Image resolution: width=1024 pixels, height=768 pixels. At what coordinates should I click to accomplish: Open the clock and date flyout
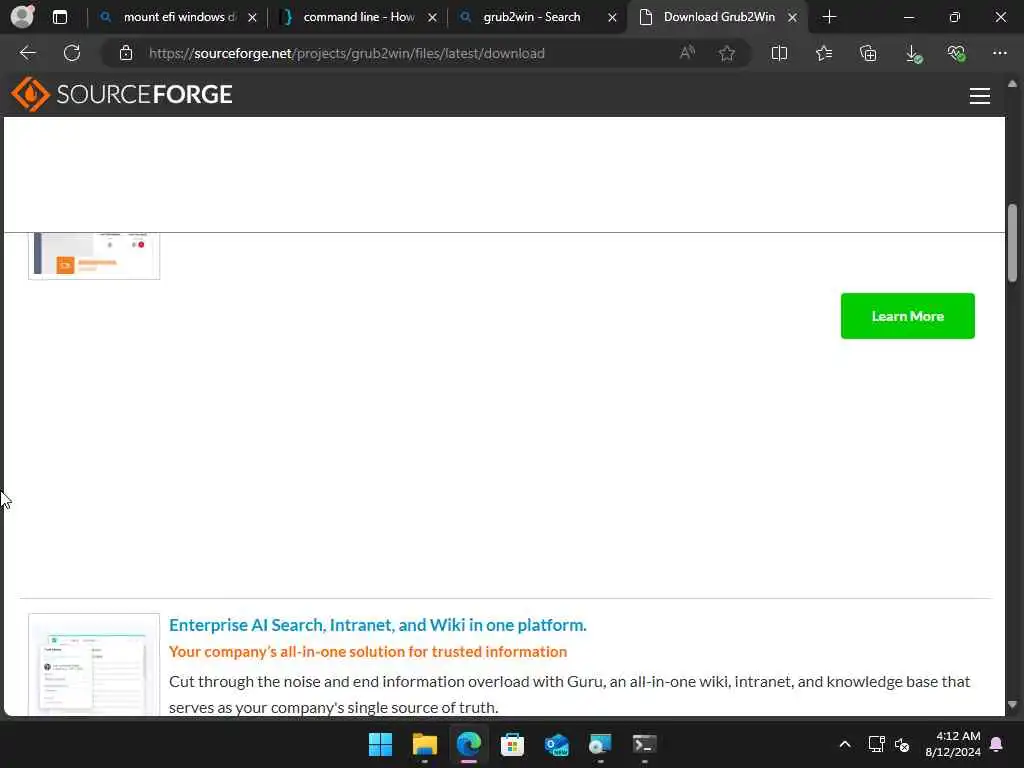point(953,744)
